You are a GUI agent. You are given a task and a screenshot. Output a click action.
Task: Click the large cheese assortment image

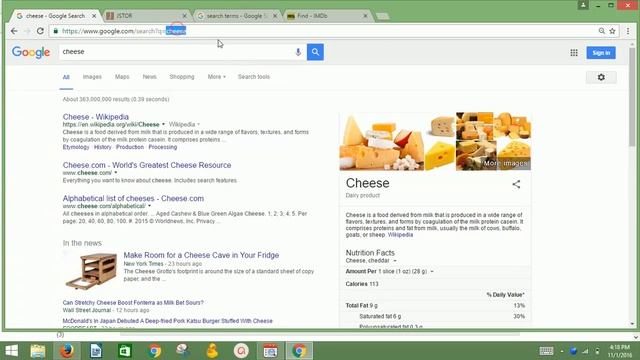point(382,142)
